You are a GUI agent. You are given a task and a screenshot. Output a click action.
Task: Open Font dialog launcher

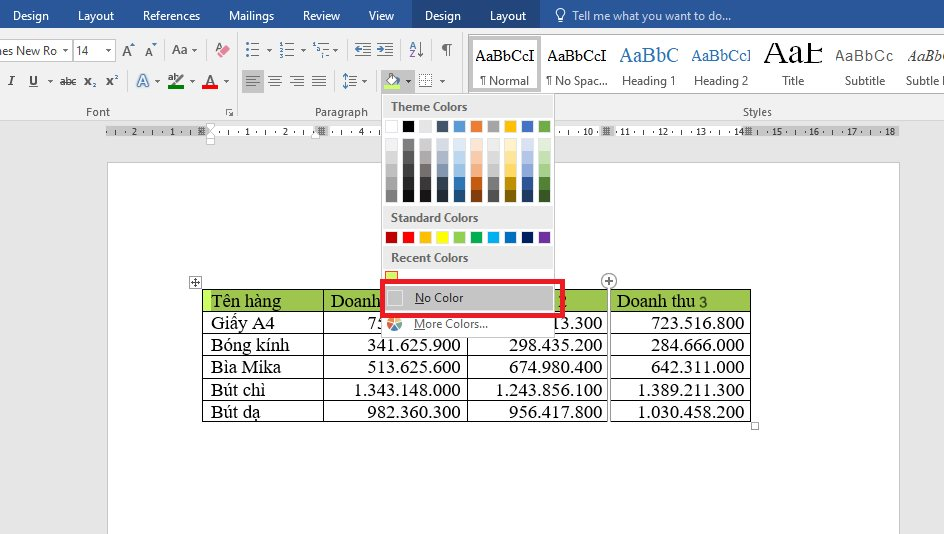point(229,113)
